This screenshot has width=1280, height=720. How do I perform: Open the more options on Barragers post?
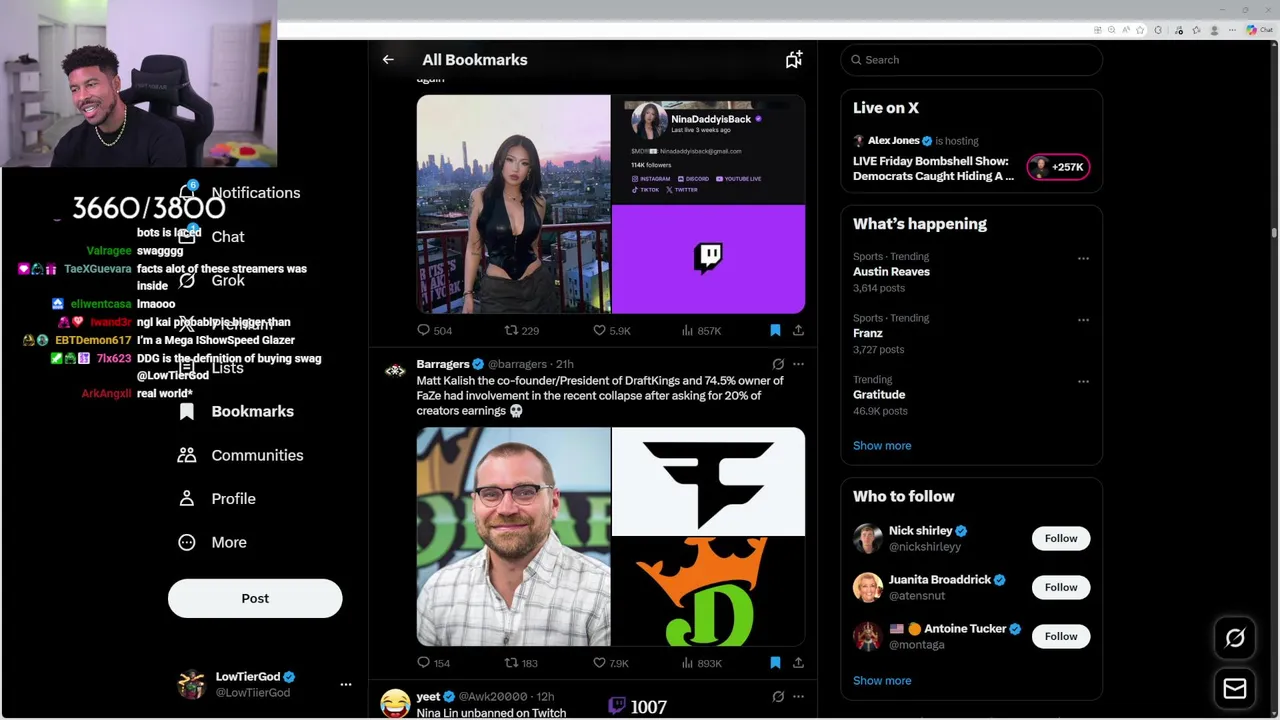[798, 364]
